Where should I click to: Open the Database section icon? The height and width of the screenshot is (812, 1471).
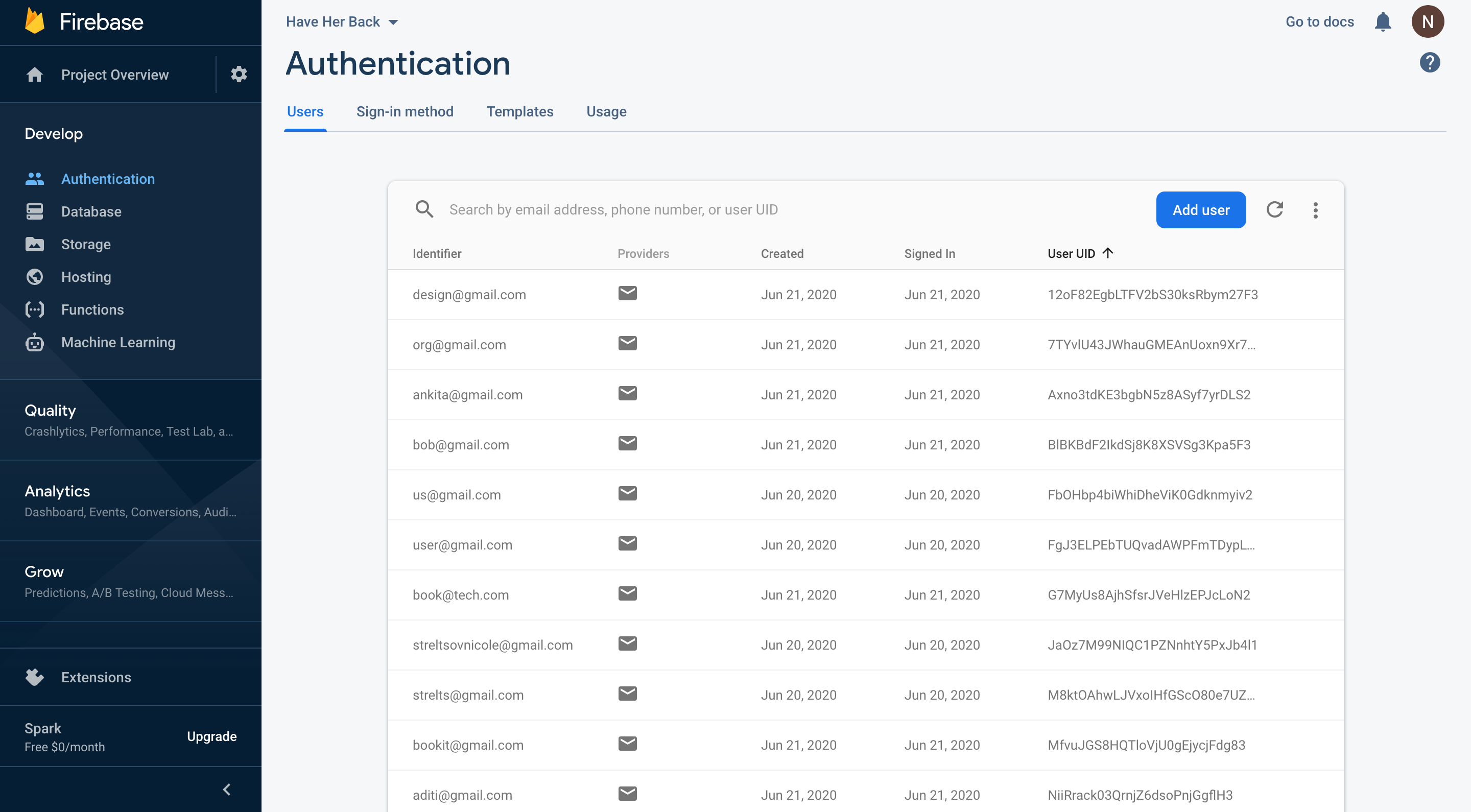[x=35, y=211]
